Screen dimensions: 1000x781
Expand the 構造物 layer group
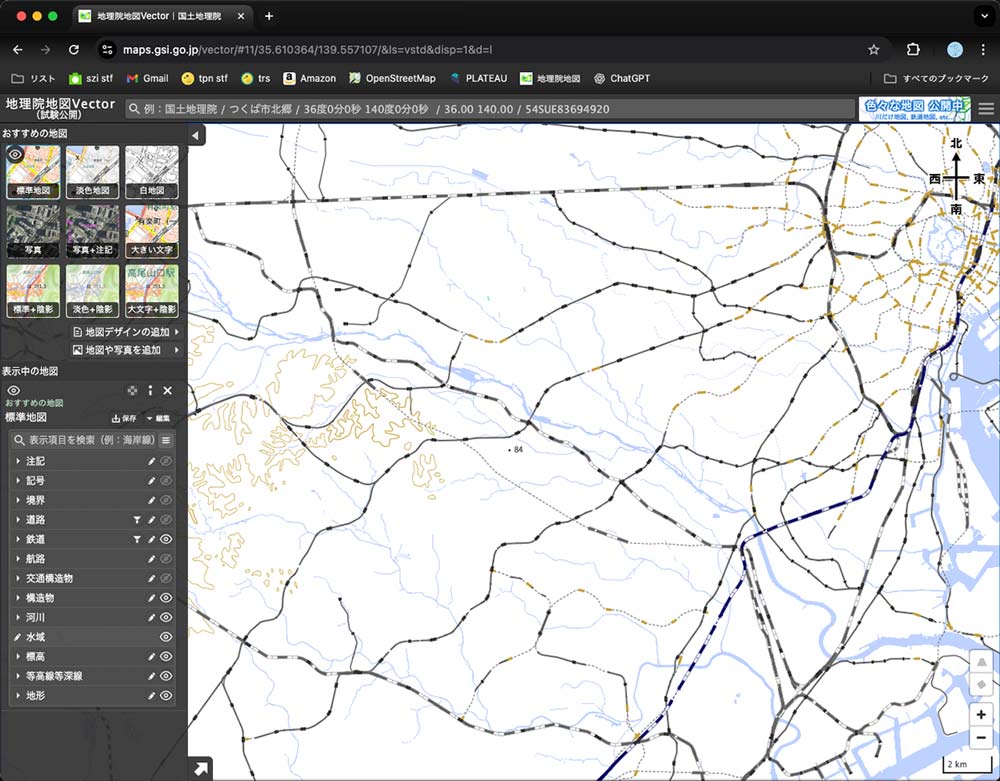click(17, 598)
